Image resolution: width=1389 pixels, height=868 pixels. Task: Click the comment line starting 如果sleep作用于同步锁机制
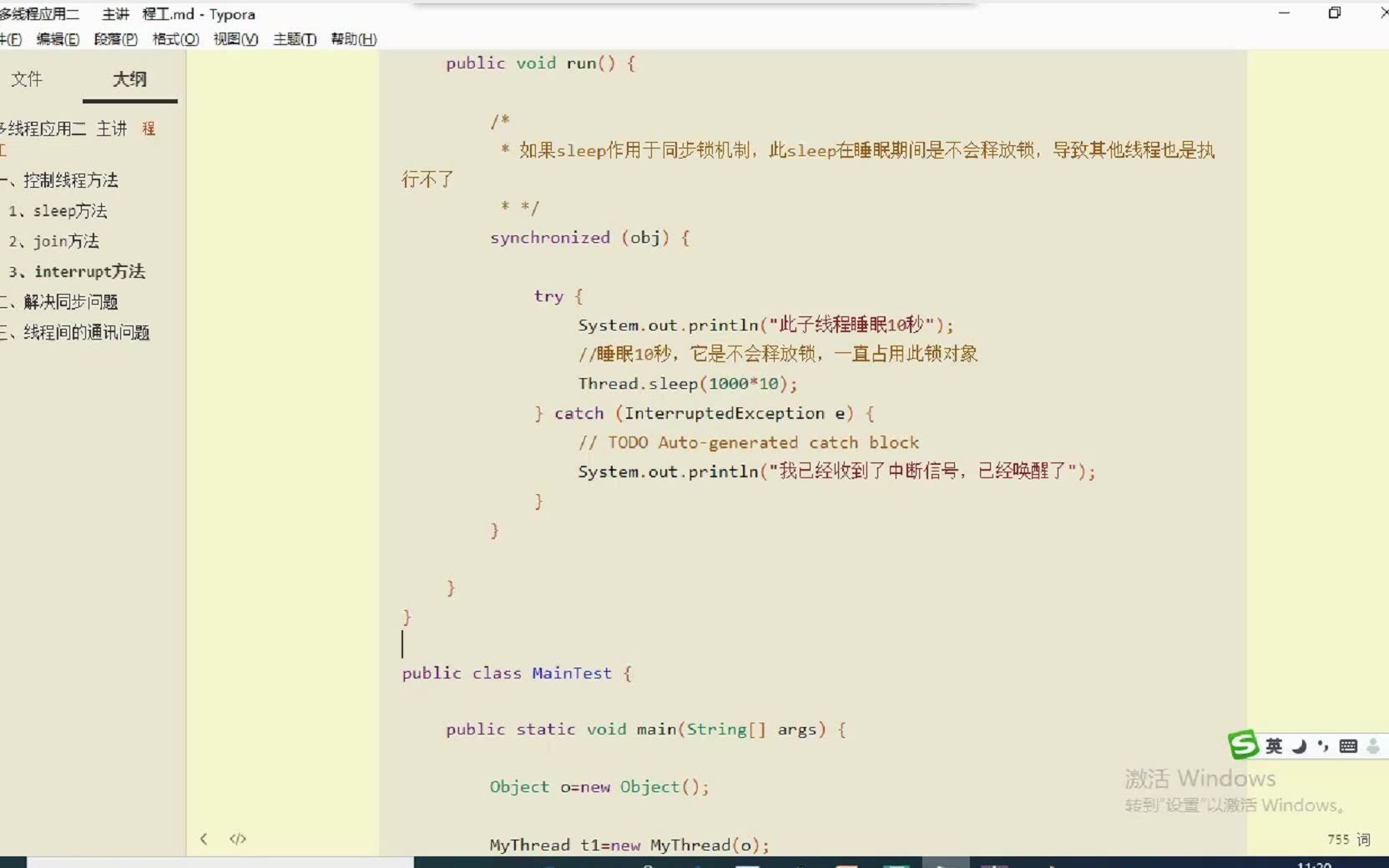point(857,150)
